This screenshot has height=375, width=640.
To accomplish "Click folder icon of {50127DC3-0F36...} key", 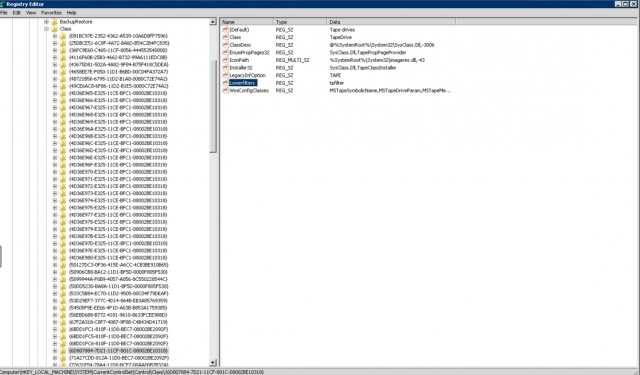I will [x=63, y=265].
